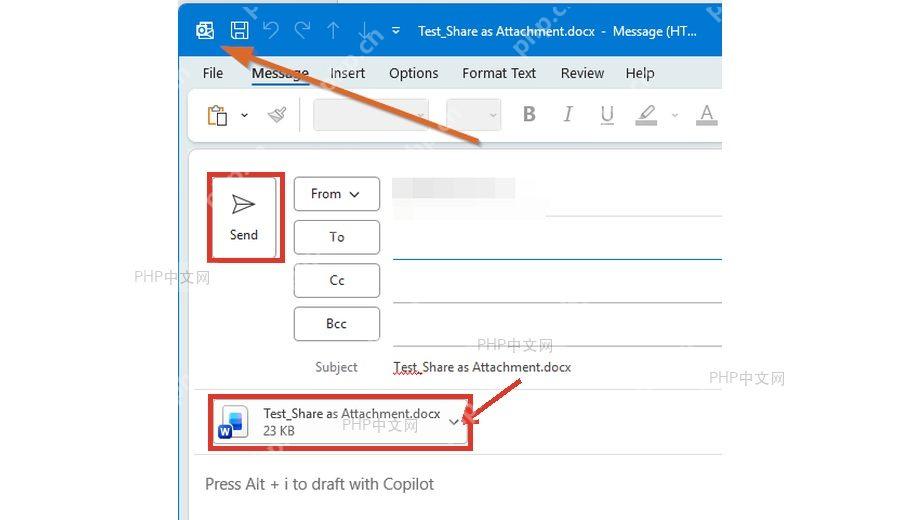Open the Help tab
Viewport: 900px width, 520px height.
coord(639,73)
